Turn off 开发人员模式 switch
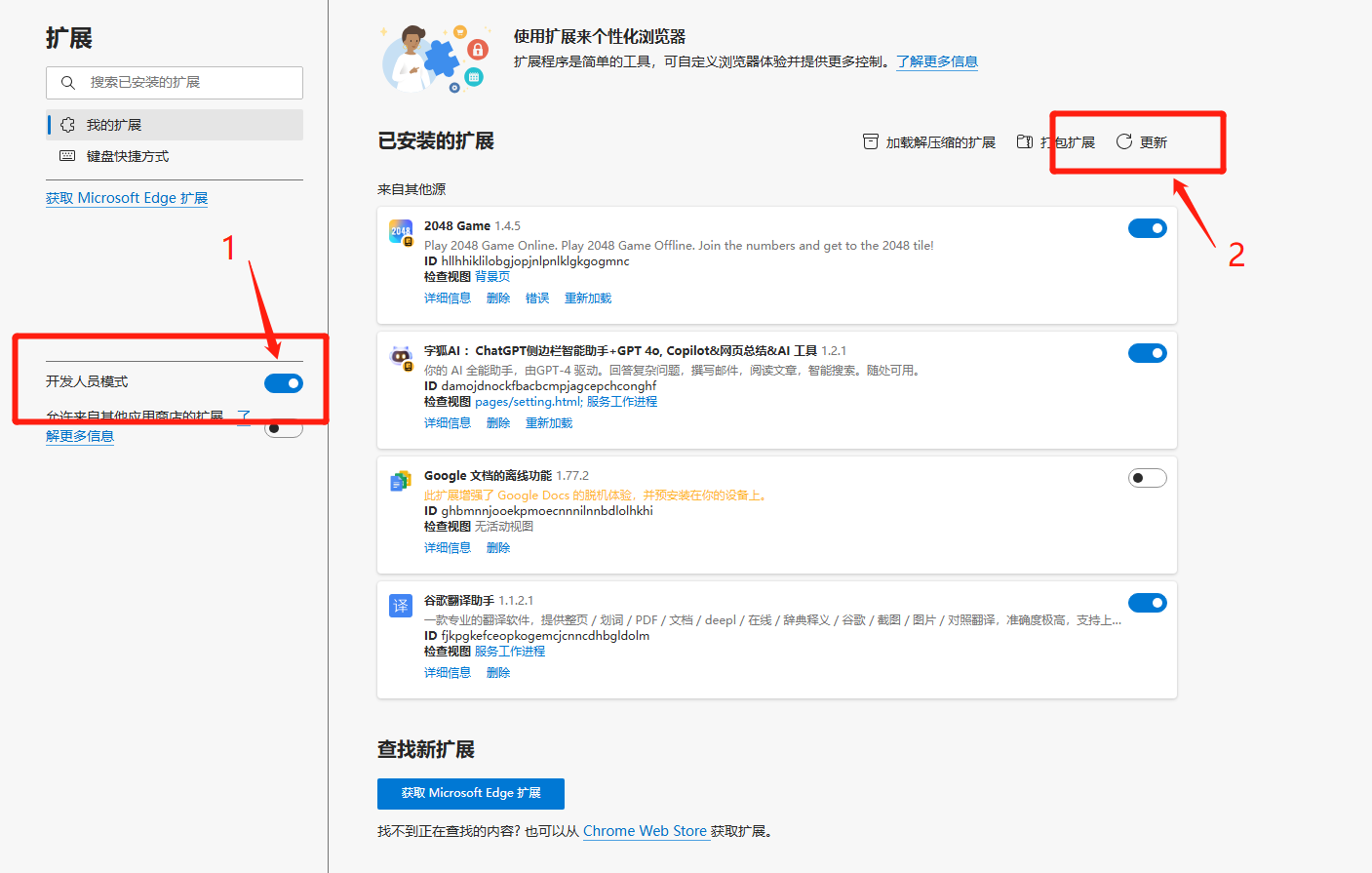Image resolution: width=1372 pixels, height=873 pixels. [x=284, y=383]
